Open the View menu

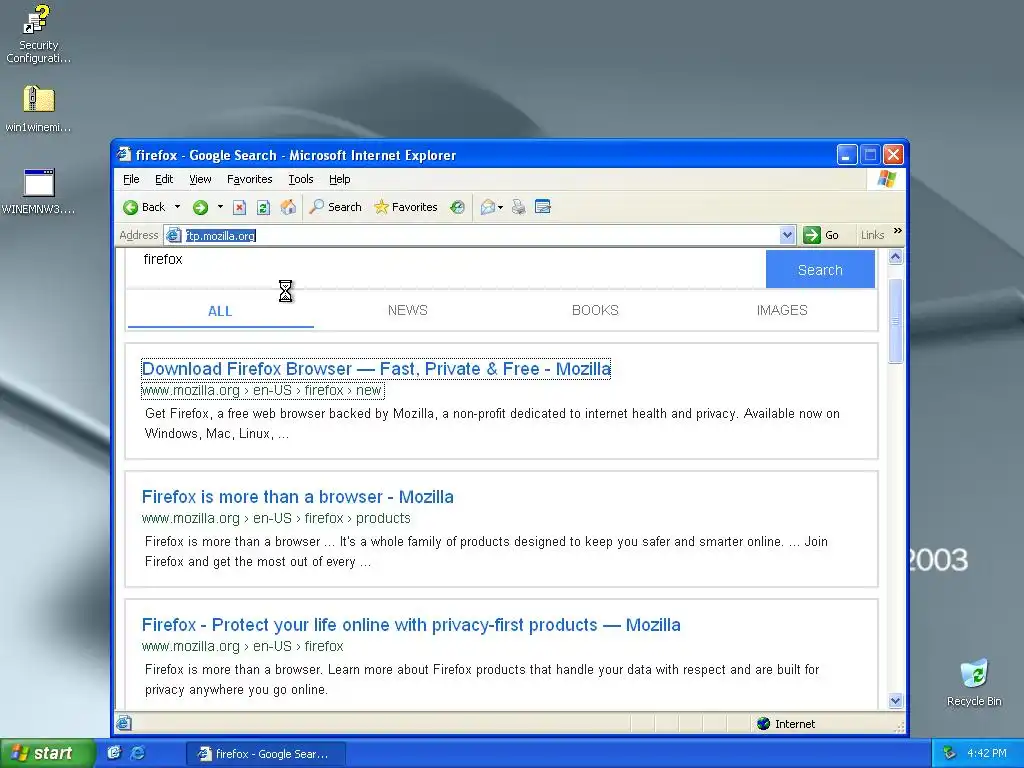[x=200, y=179]
